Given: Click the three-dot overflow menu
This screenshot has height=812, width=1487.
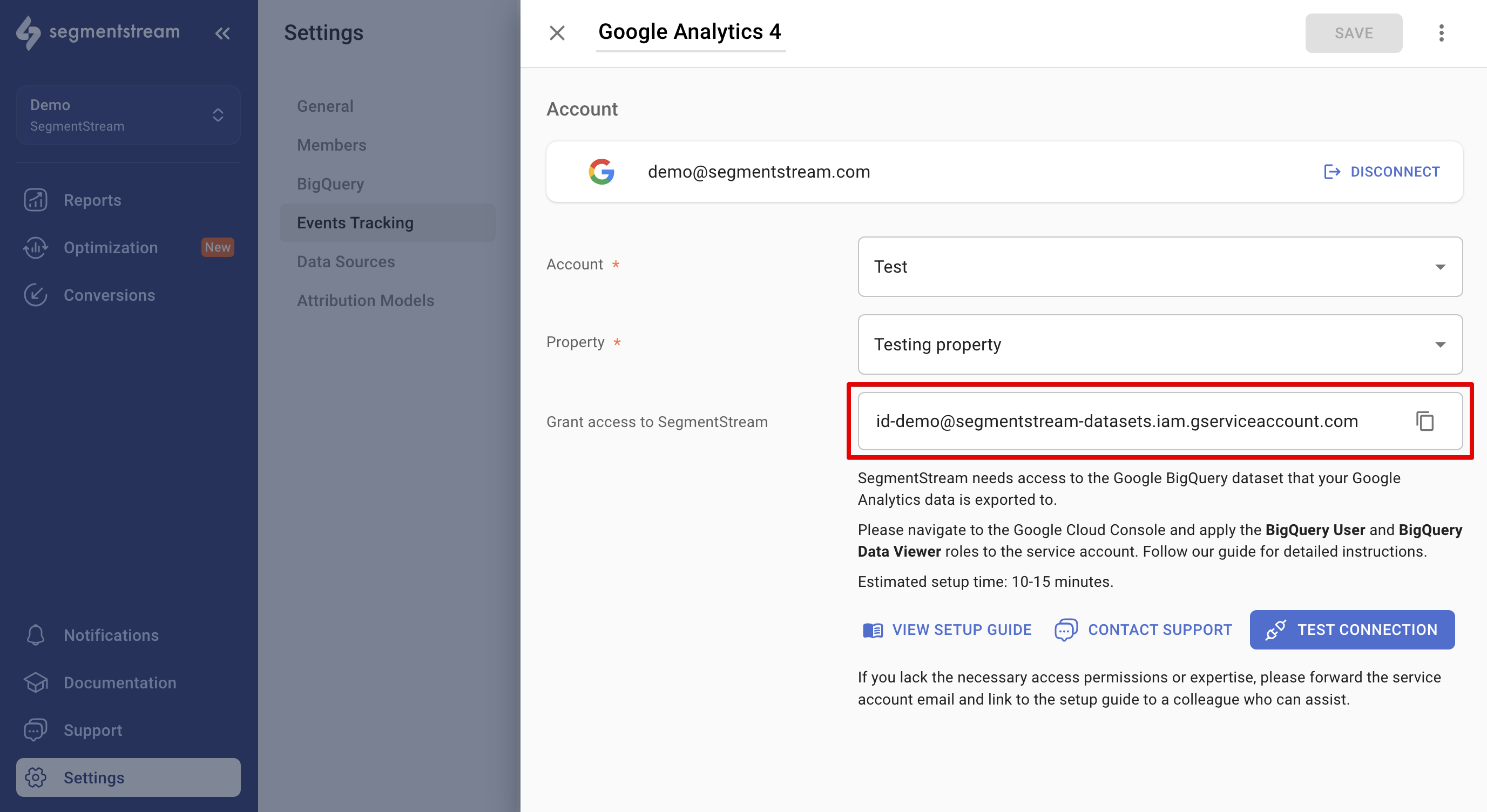Looking at the screenshot, I should point(1442,33).
